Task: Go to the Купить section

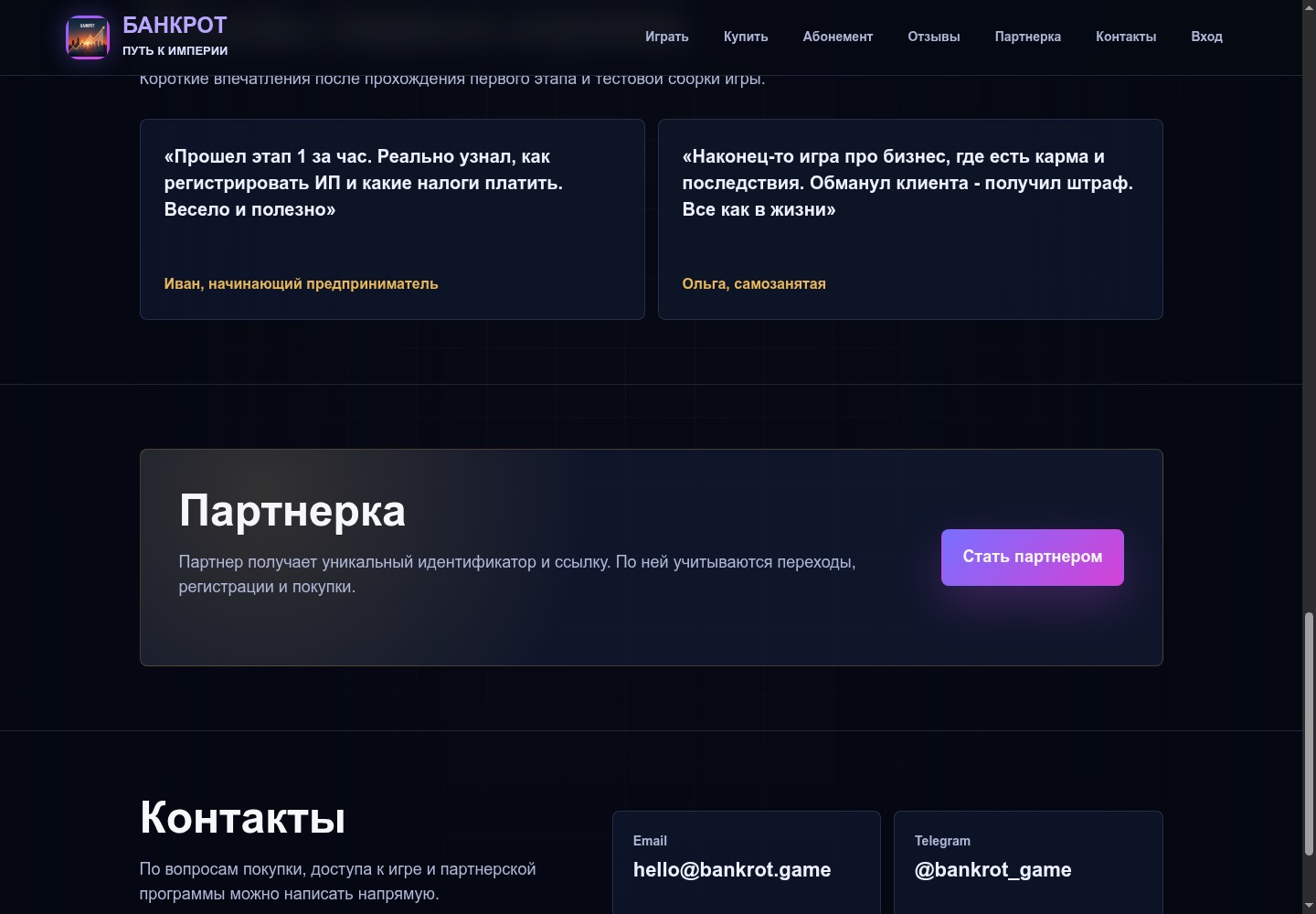Action: coord(746,37)
